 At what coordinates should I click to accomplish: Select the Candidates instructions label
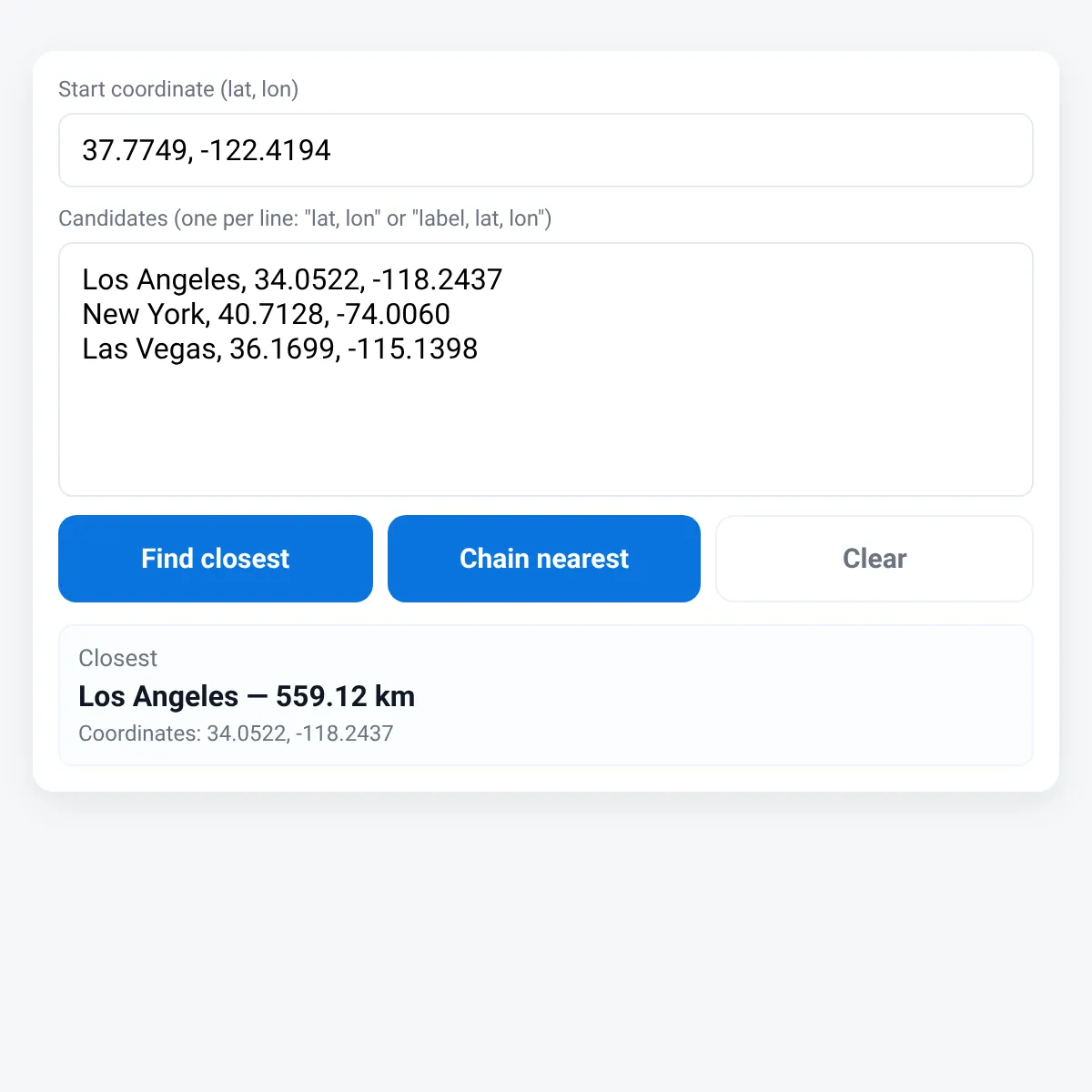[x=305, y=218]
